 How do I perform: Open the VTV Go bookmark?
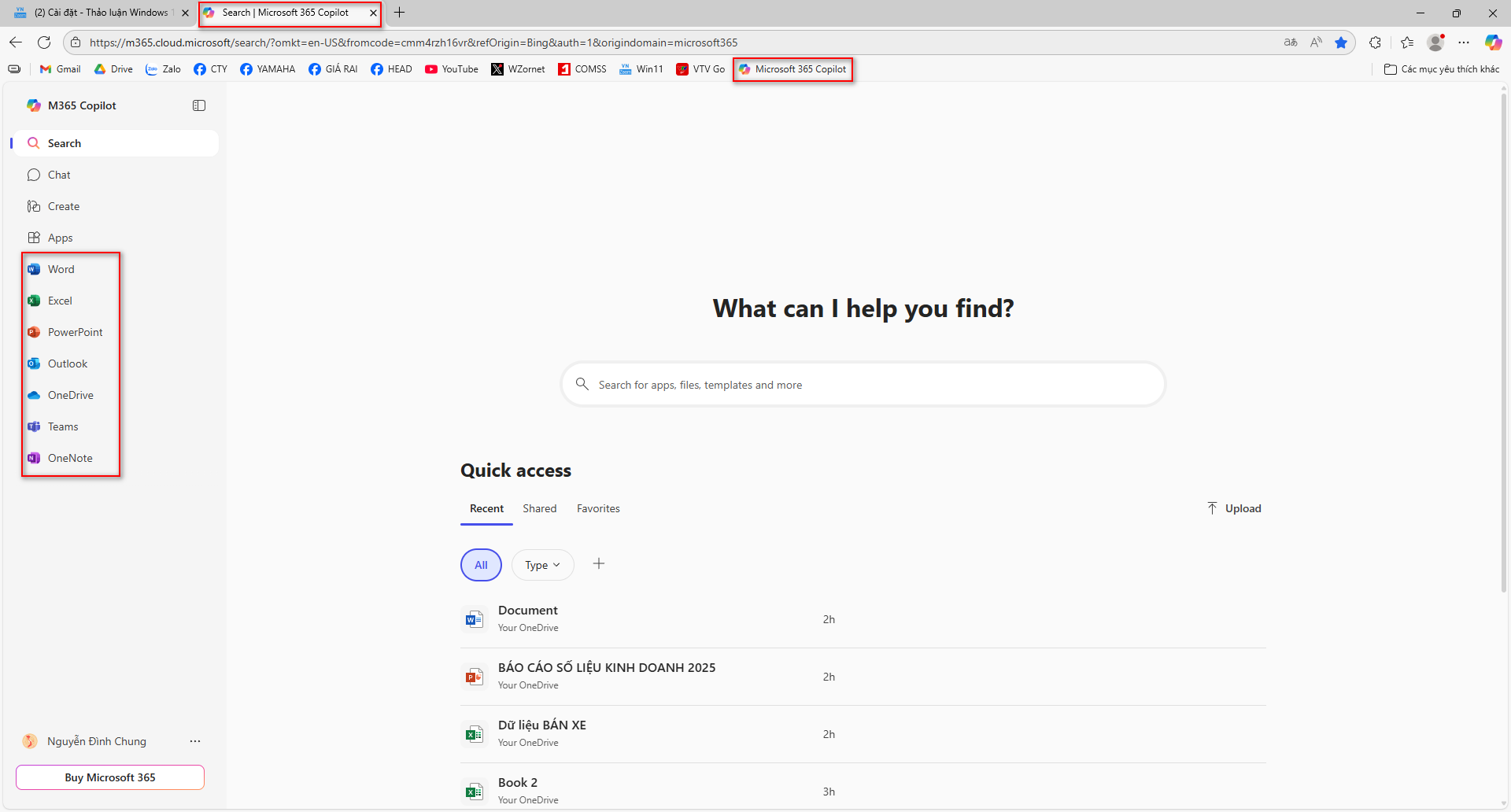click(700, 69)
